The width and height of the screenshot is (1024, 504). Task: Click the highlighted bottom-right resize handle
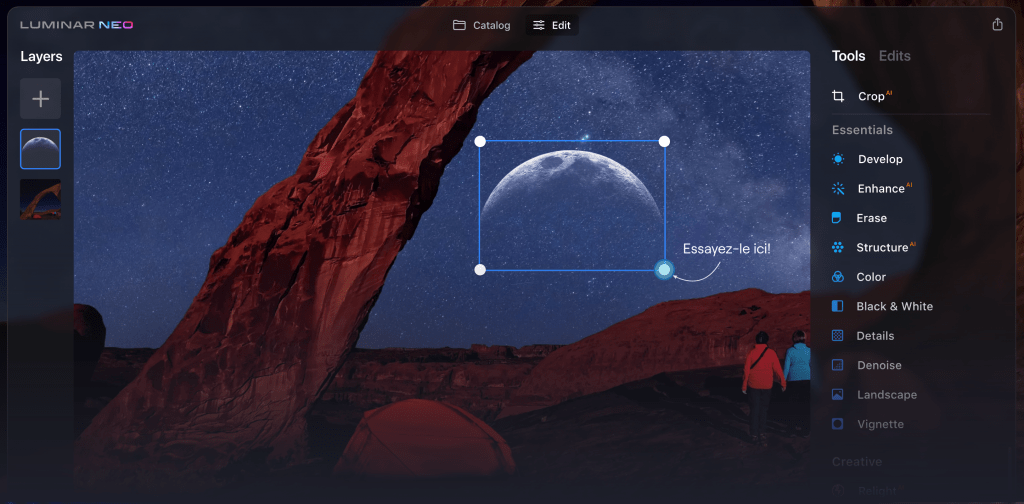(x=664, y=270)
